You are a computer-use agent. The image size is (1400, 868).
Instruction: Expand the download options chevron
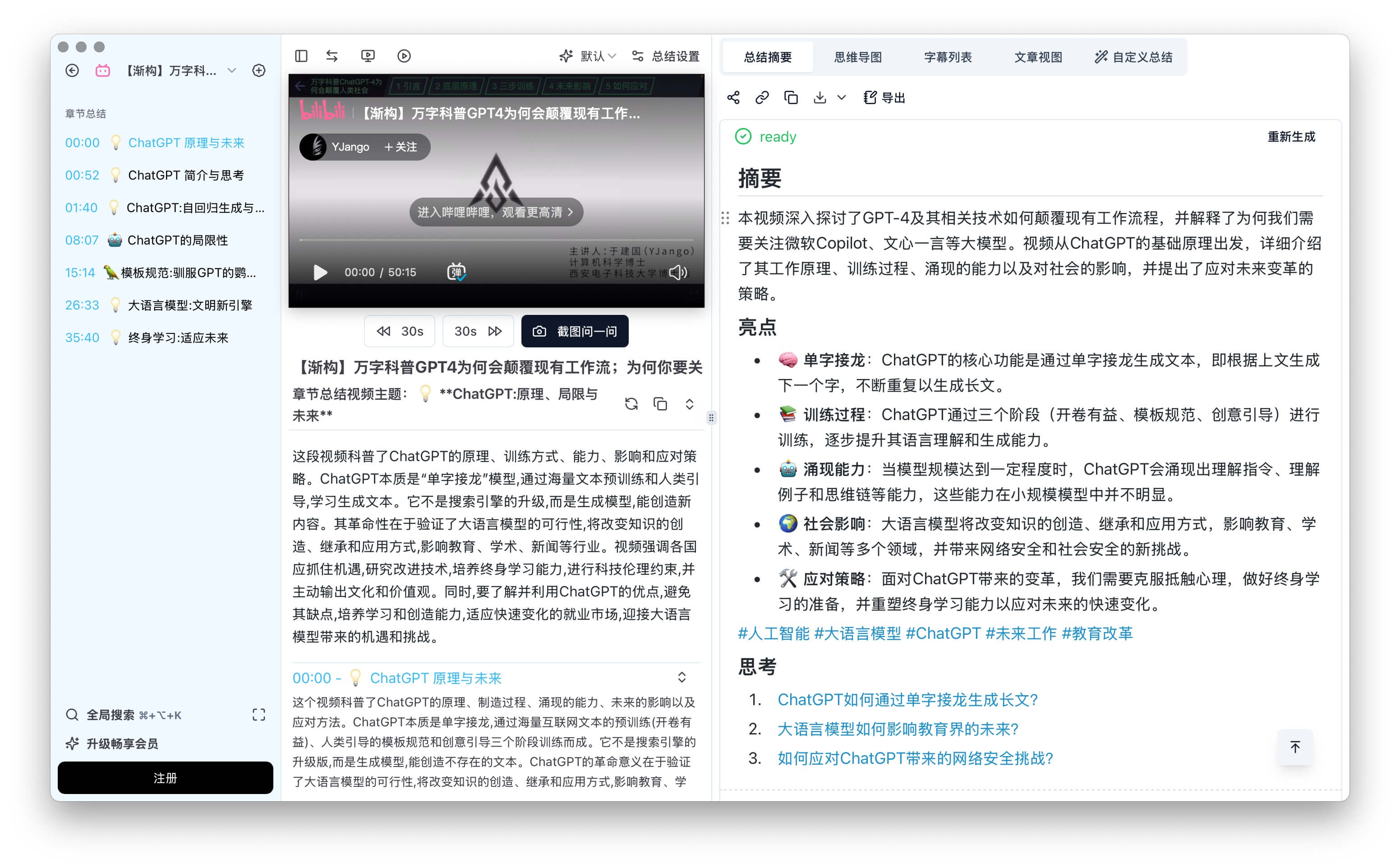tap(841, 97)
